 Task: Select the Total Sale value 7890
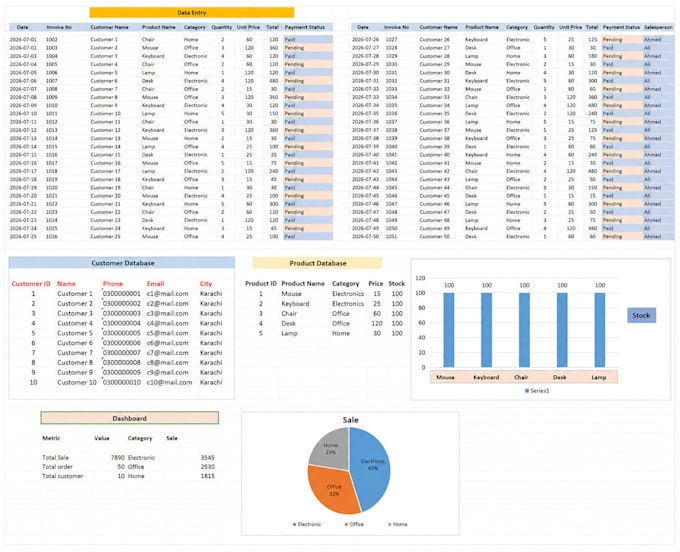tap(118, 457)
